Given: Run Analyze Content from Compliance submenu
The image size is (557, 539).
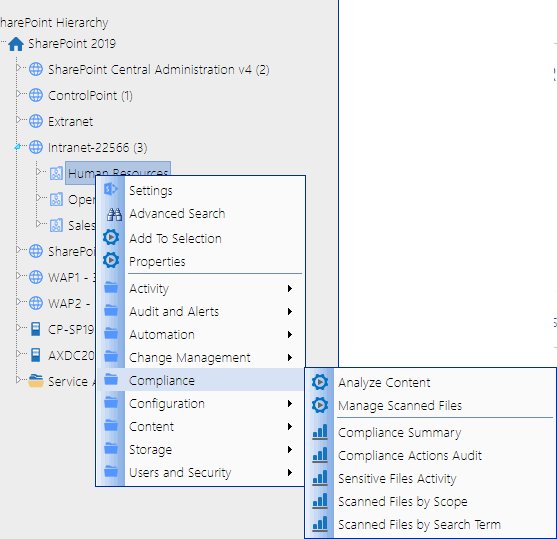Looking at the screenshot, I should tap(431, 382).
